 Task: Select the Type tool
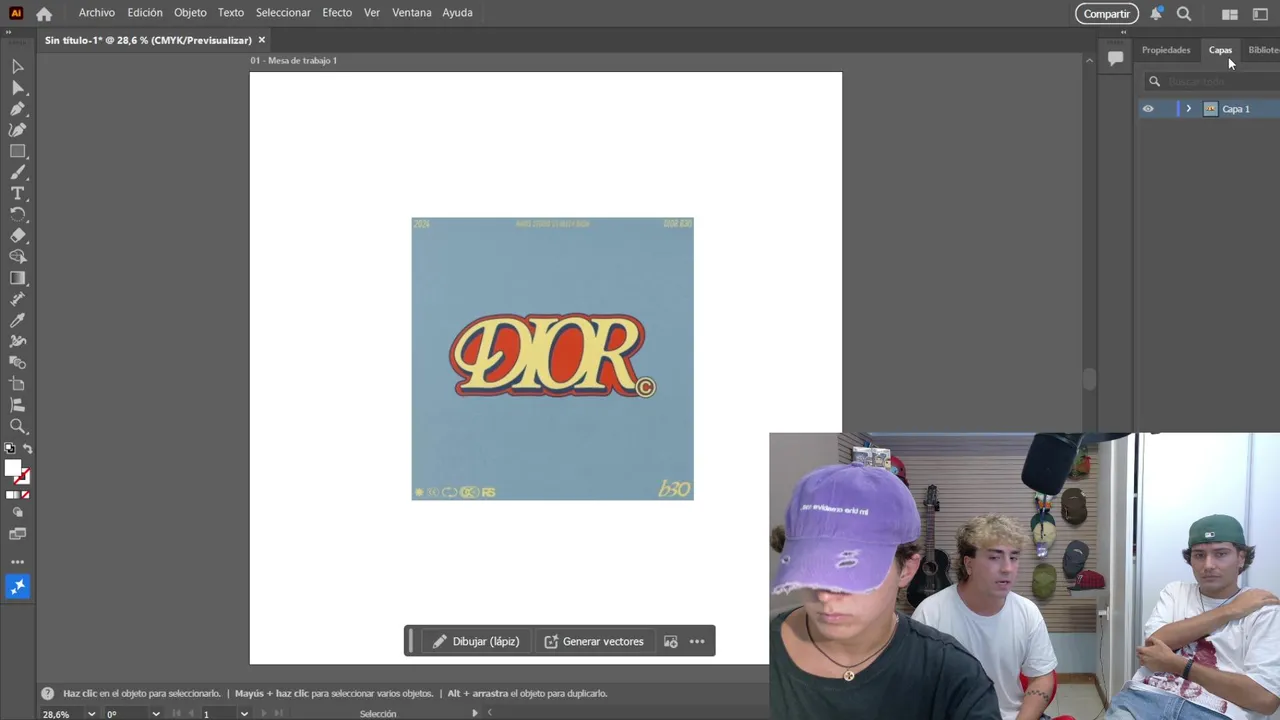tap(17, 193)
